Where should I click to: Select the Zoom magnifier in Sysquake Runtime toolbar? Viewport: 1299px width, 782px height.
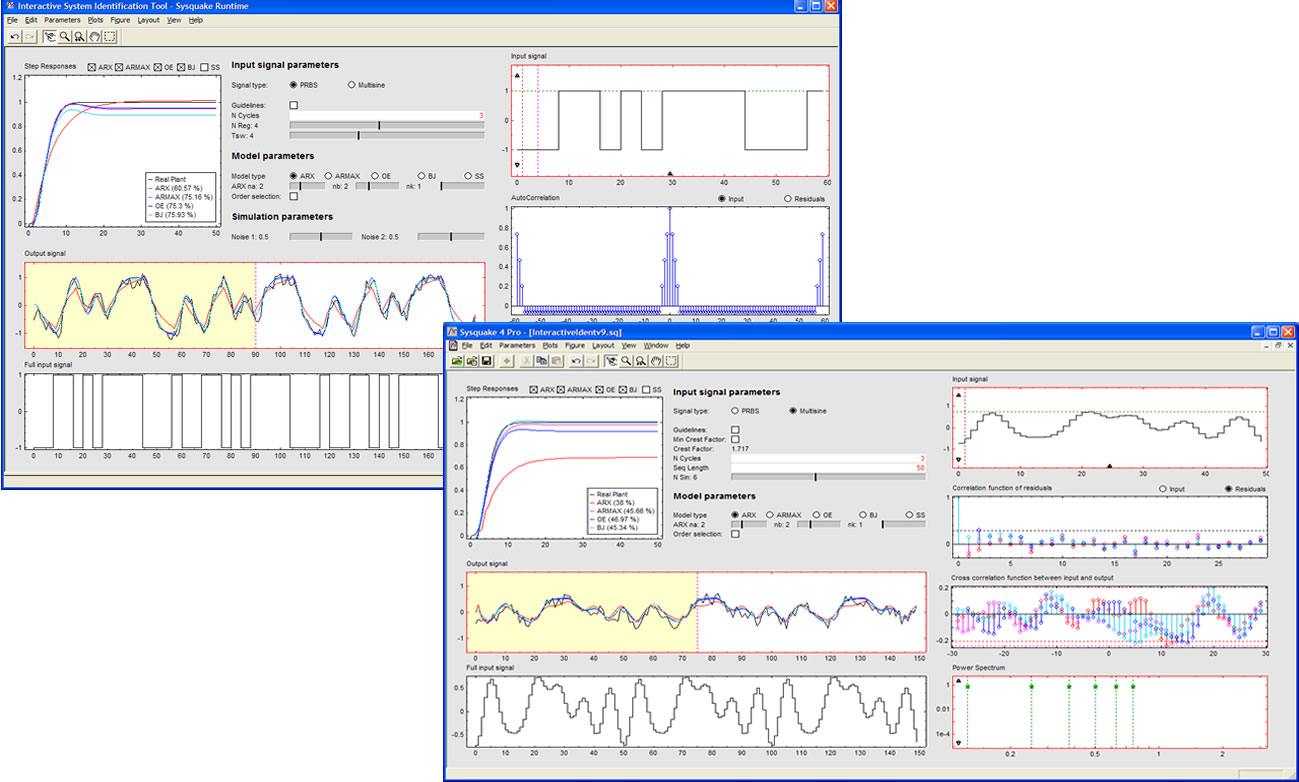pos(64,37)
